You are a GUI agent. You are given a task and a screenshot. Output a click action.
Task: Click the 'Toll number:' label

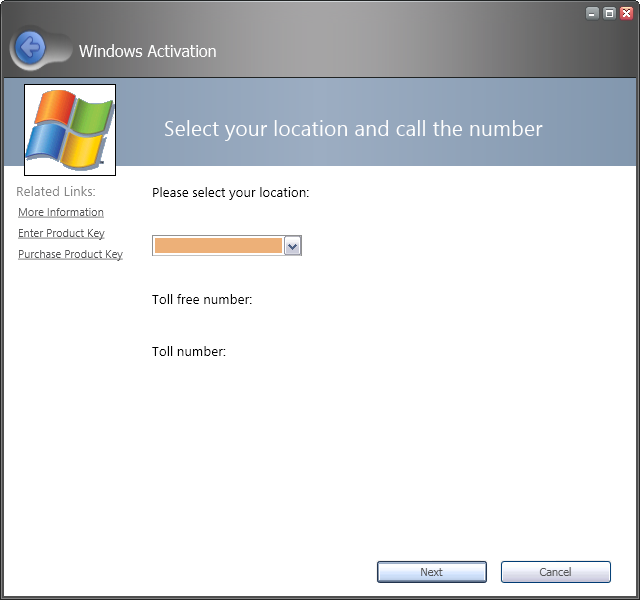189,351
